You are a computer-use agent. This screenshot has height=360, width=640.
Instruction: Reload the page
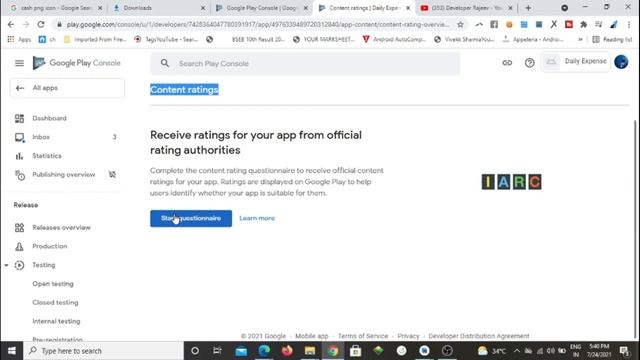(41, 24)
